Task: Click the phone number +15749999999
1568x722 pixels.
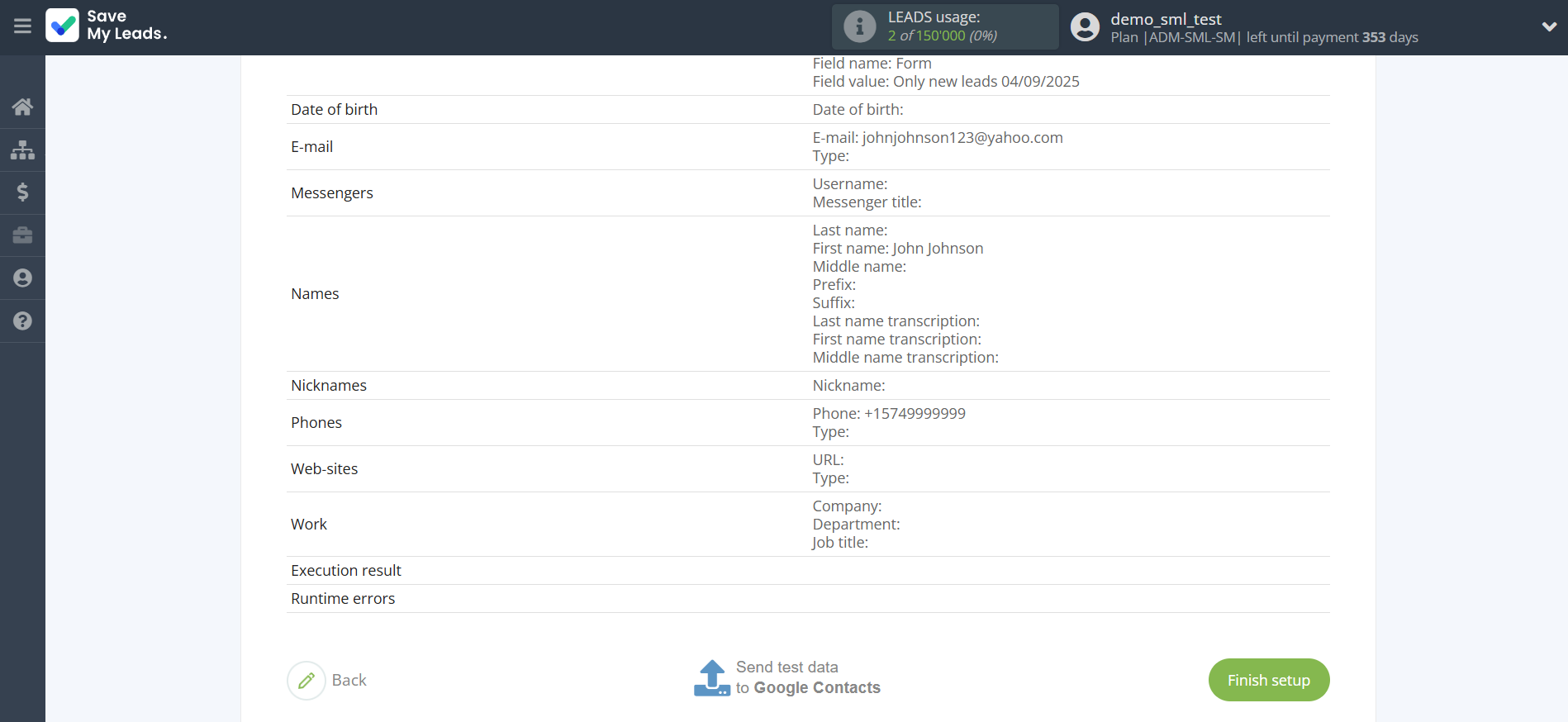Action: coord(915,414)
